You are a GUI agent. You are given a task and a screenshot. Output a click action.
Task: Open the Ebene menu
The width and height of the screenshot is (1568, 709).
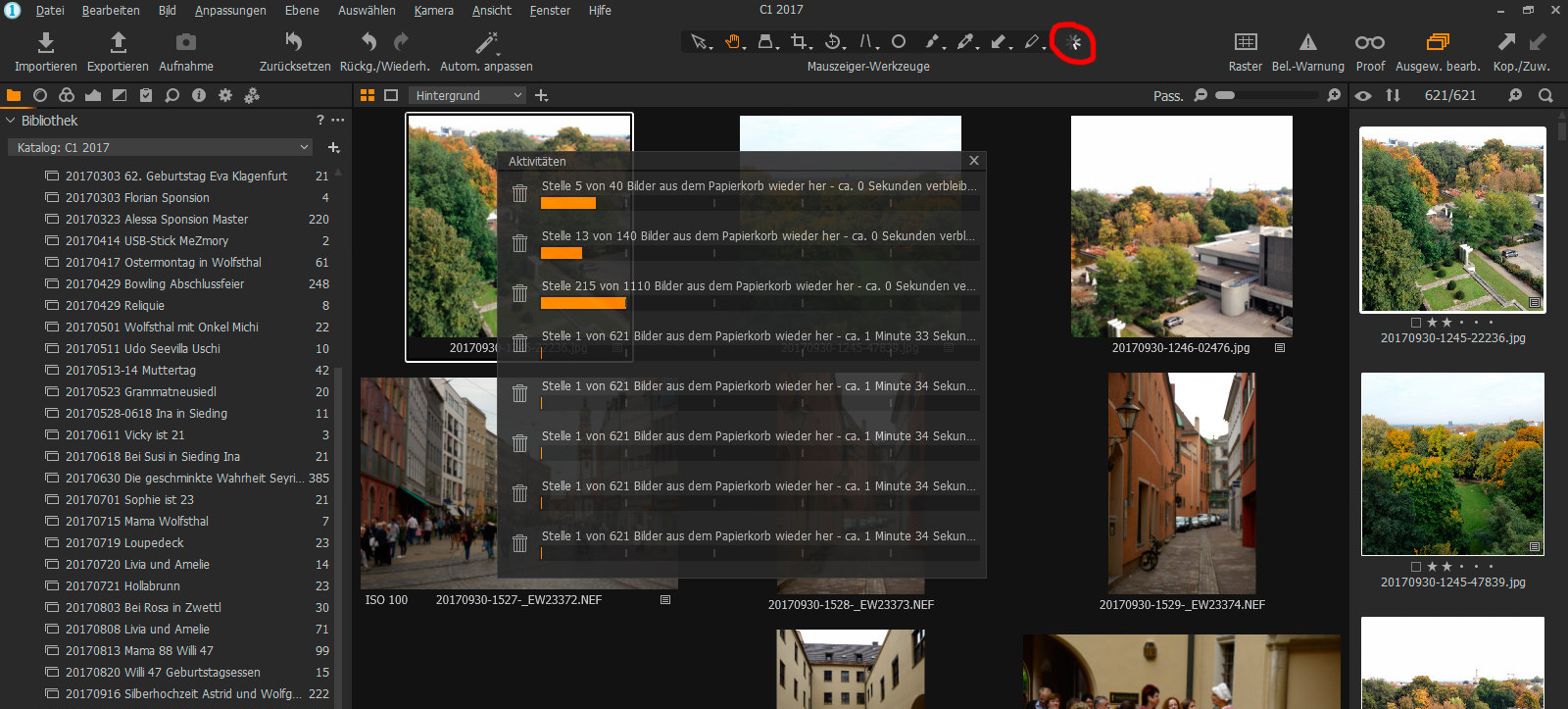click(x=302, y=10)
